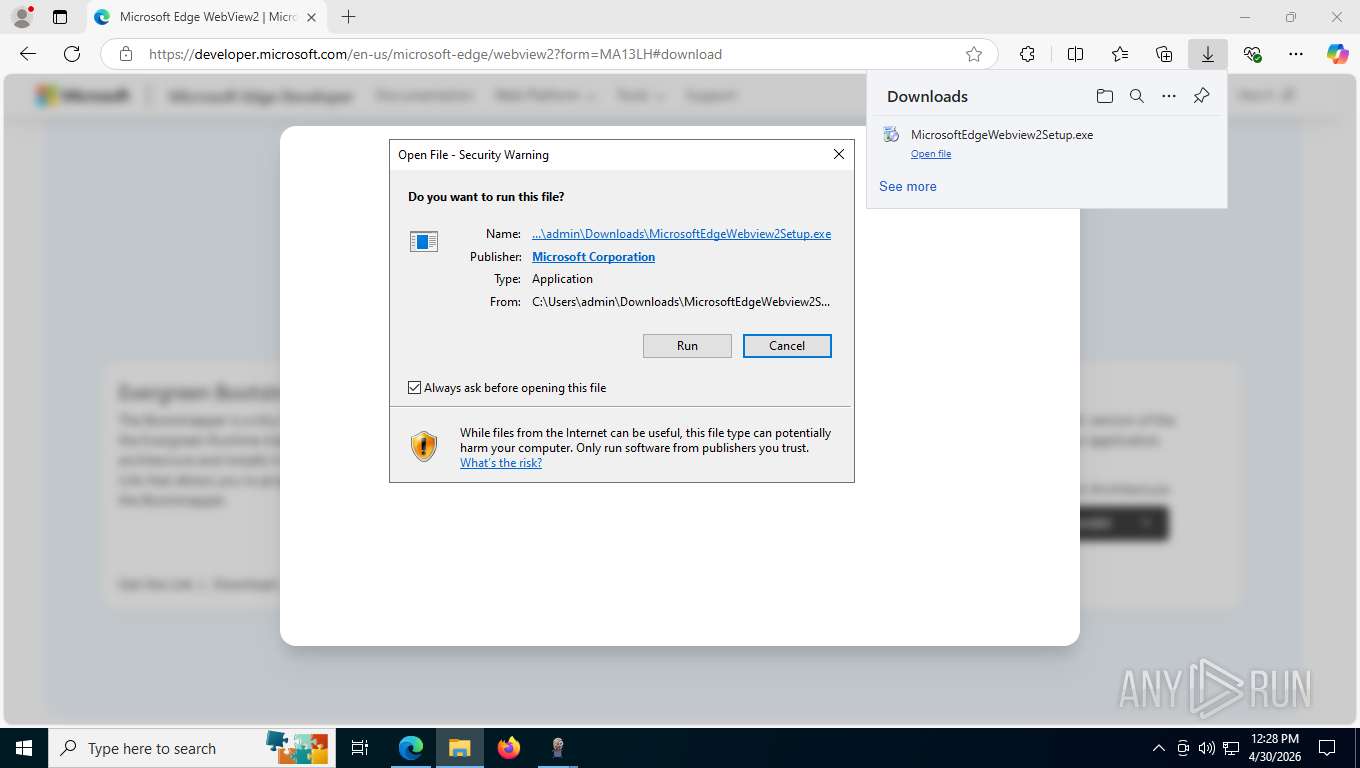Click the security shield warning icon

point(424,446)
